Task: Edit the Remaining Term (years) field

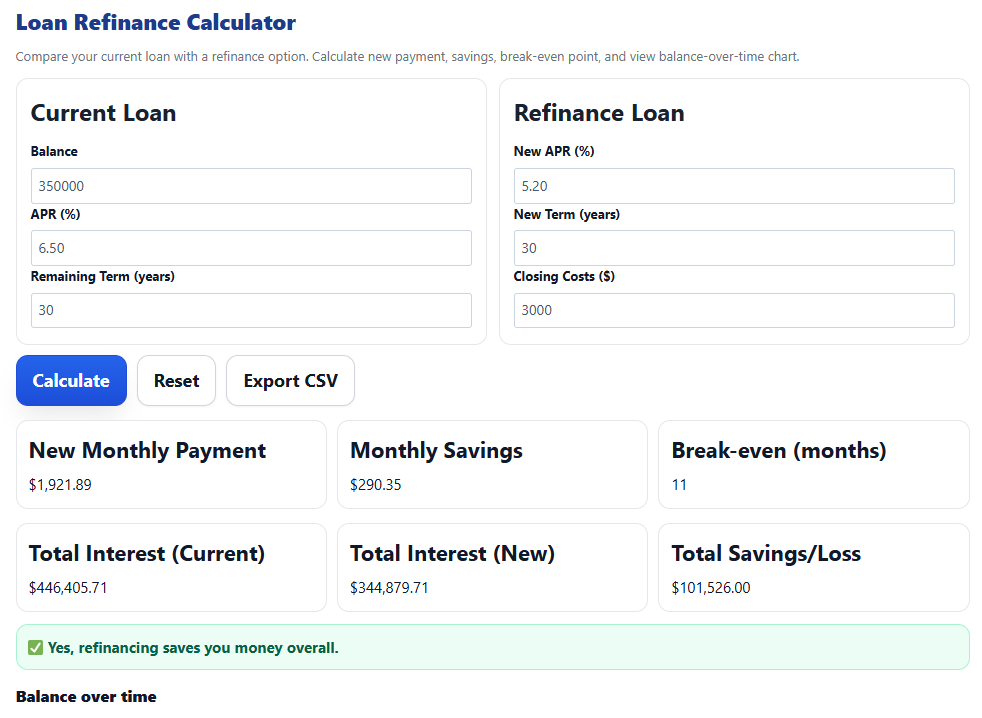Action: click(251, 310)
